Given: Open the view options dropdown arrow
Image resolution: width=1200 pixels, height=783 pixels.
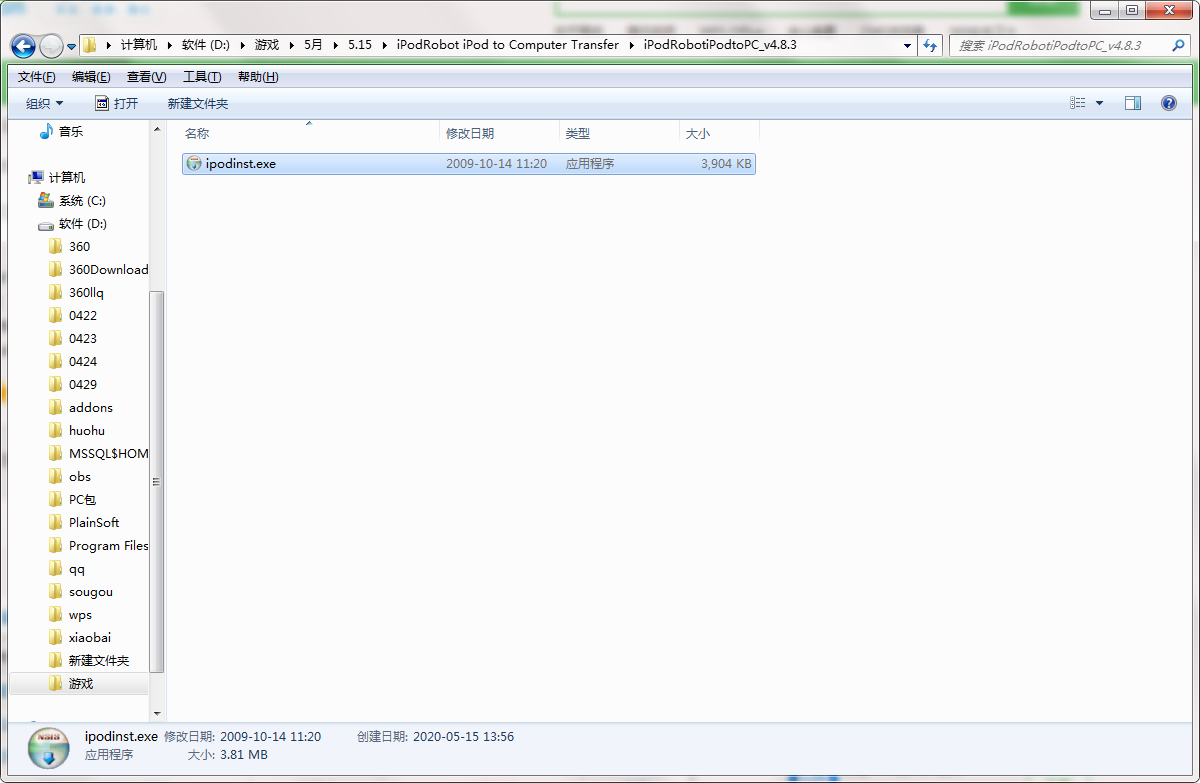Looking at the screenshot, I should click(1100, 103).
